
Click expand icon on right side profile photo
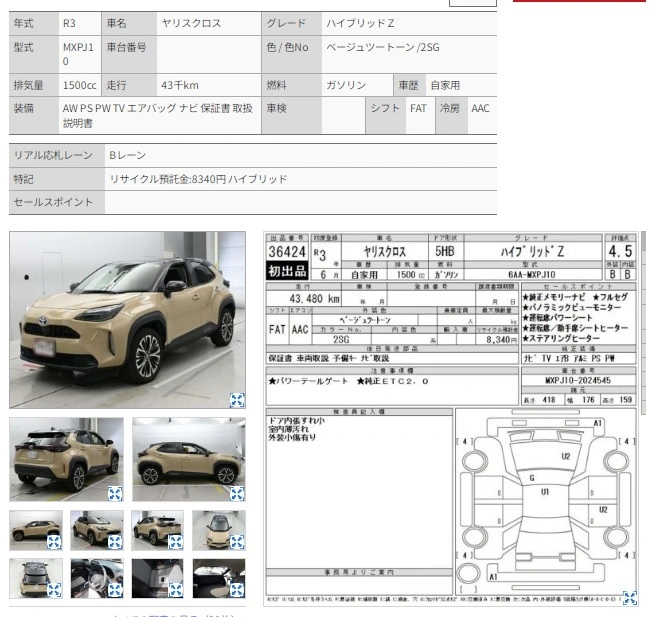[237, 493]
